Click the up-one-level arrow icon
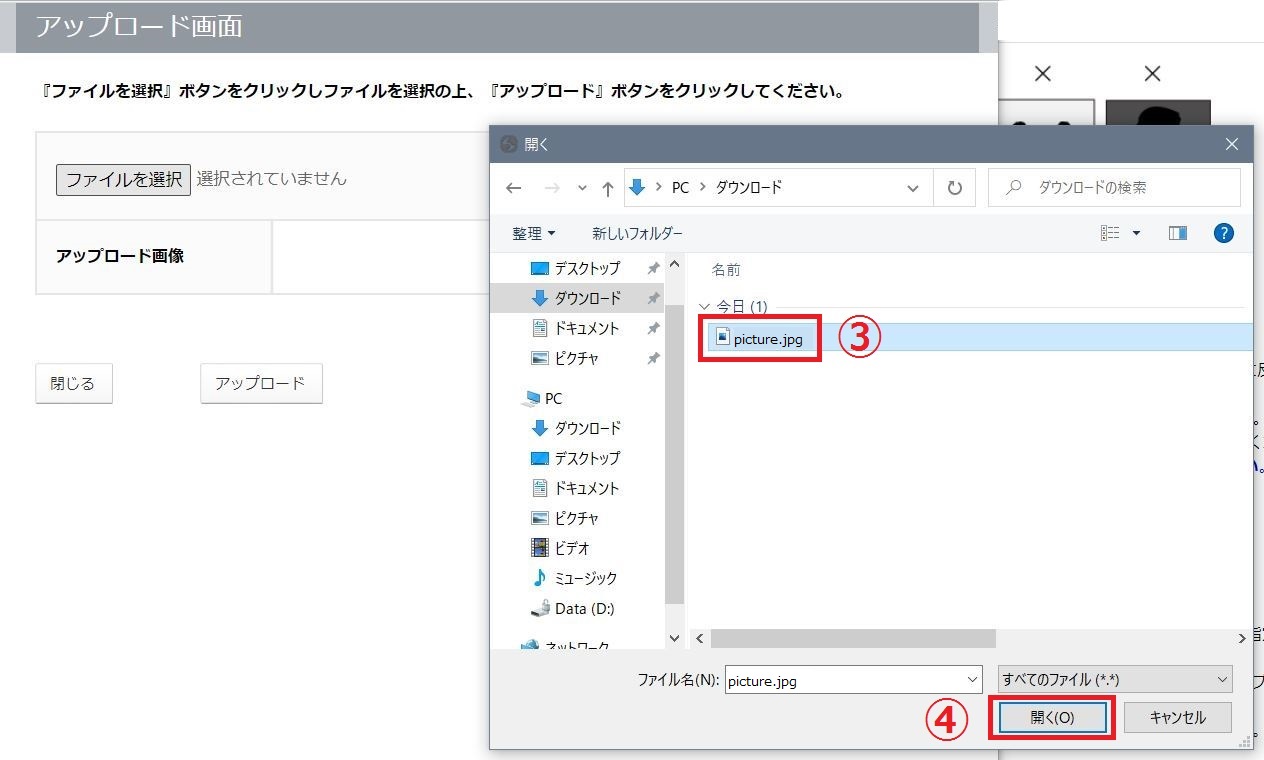This screenshot has height=760, width=1264. pos(607,188)
